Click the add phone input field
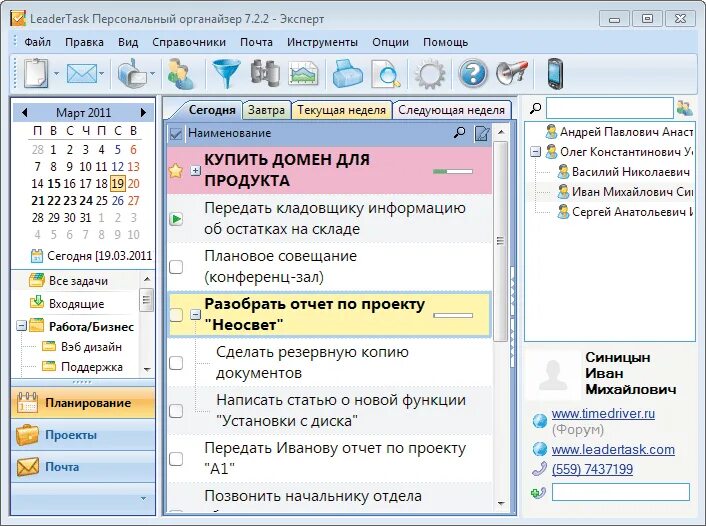 620,492
